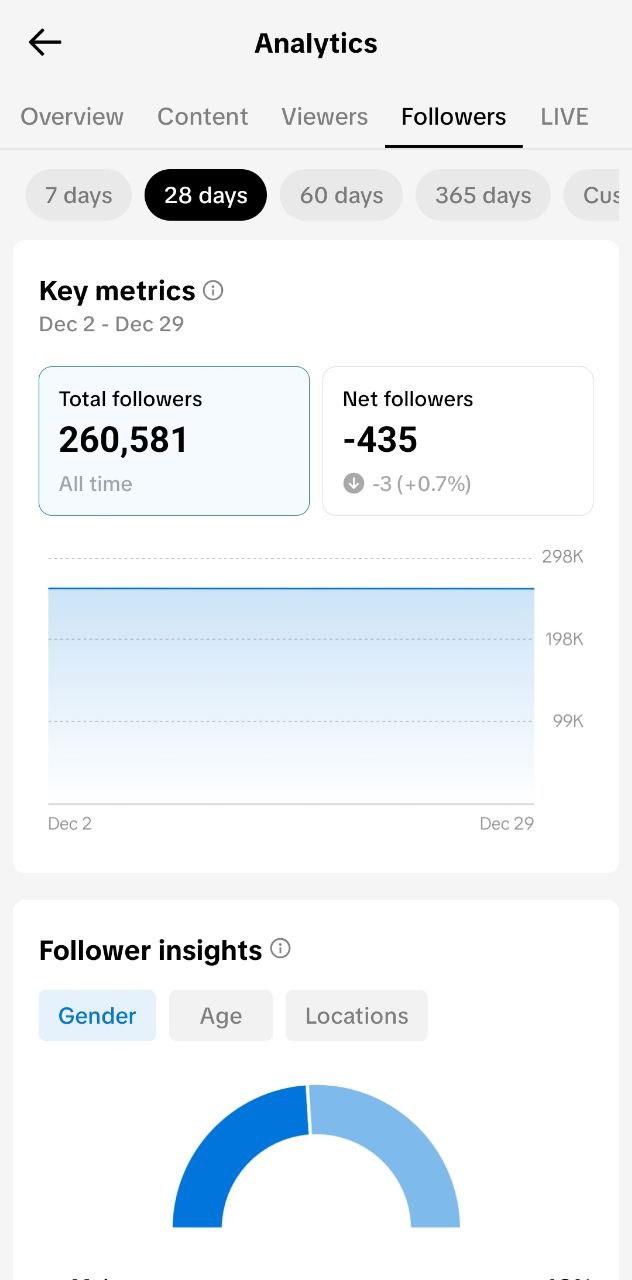Show Gender follower insights

pos(97,1016)
